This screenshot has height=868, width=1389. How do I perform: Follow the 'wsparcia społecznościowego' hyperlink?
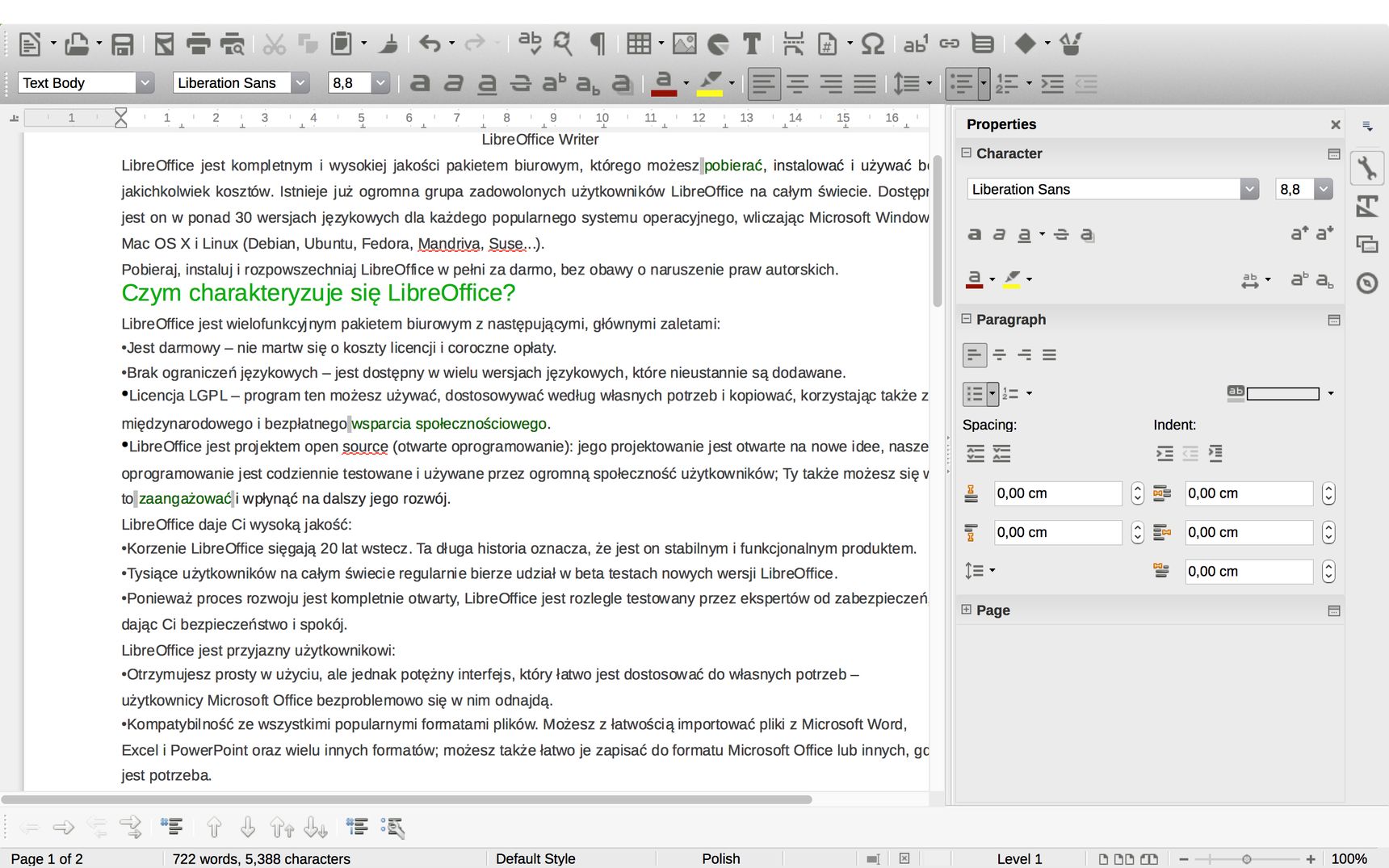(x=449, y=423)
